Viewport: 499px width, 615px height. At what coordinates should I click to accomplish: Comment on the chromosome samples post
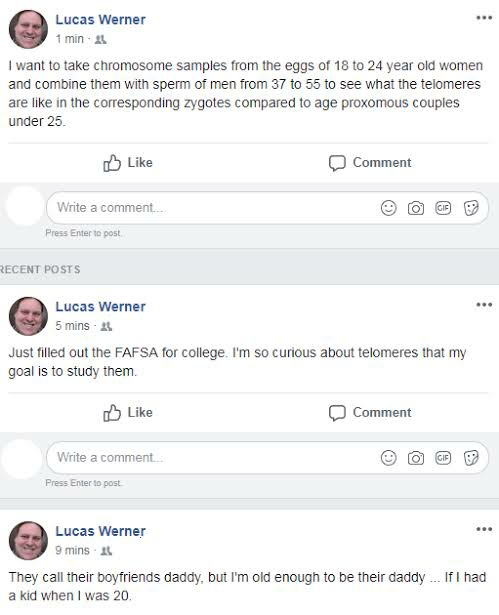click(370, 163)
